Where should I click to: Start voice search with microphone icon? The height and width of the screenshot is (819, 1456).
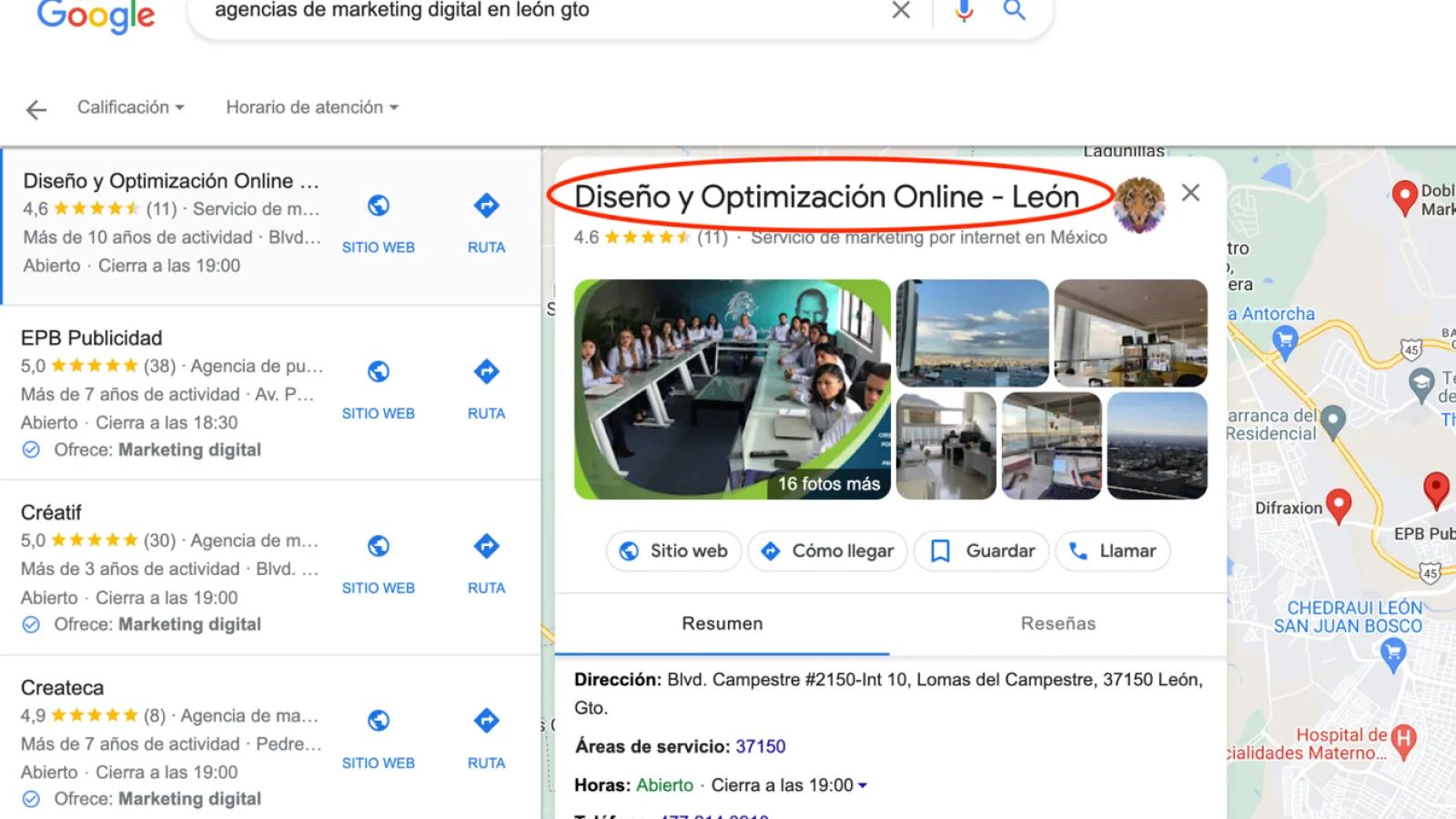click(965, 10)
